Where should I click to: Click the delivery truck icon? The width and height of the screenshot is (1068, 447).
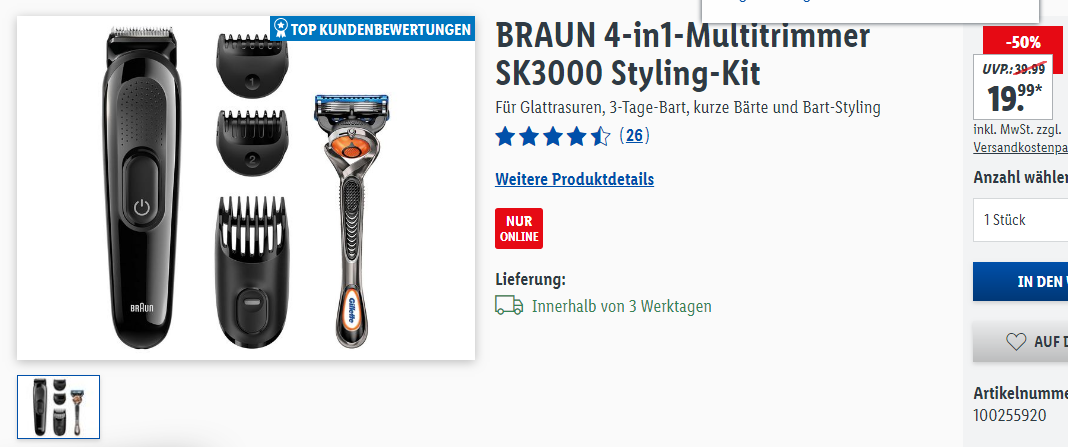click(509, 306)
